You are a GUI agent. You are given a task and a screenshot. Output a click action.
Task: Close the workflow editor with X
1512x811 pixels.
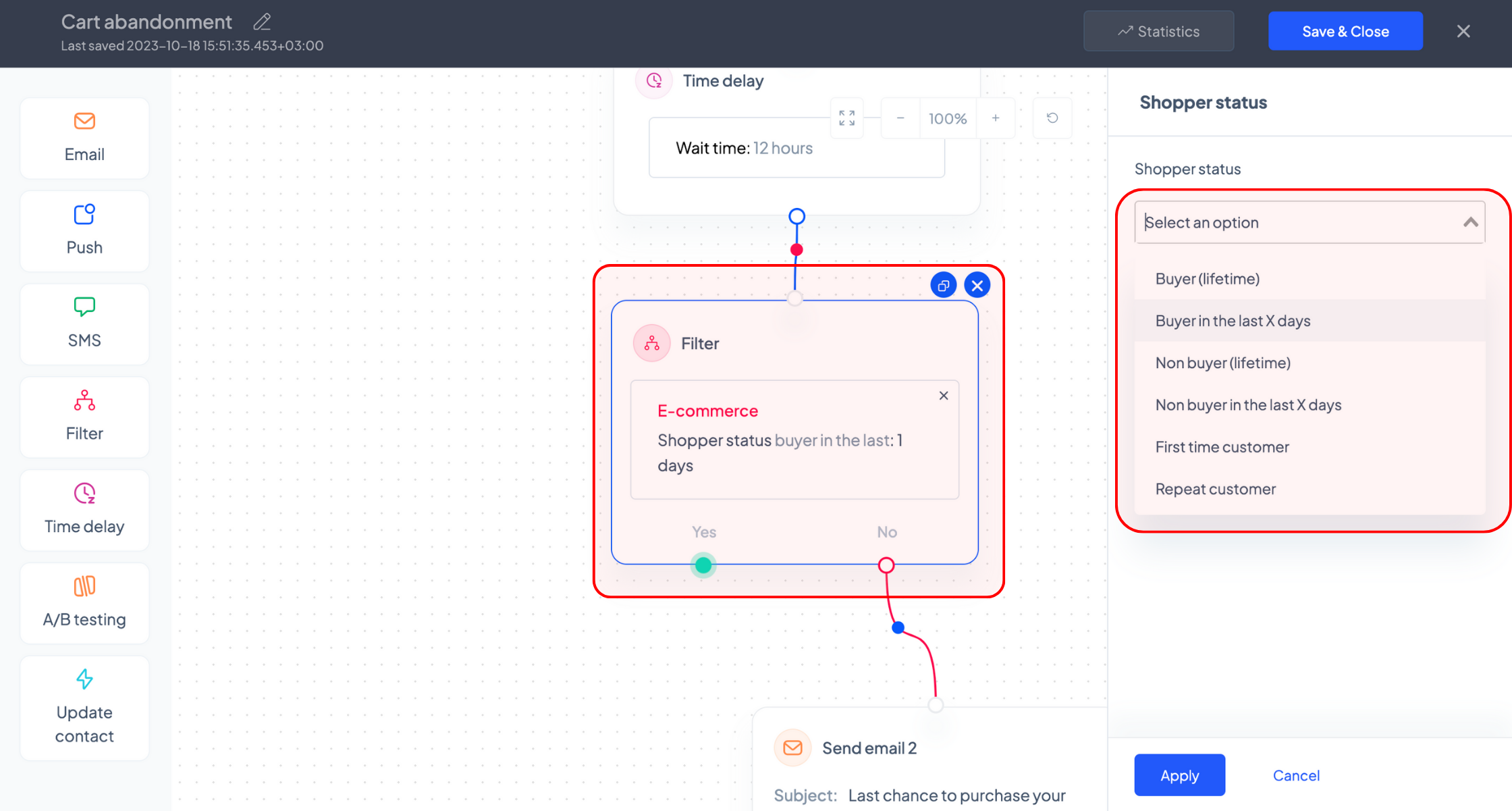click(1463, 31)
